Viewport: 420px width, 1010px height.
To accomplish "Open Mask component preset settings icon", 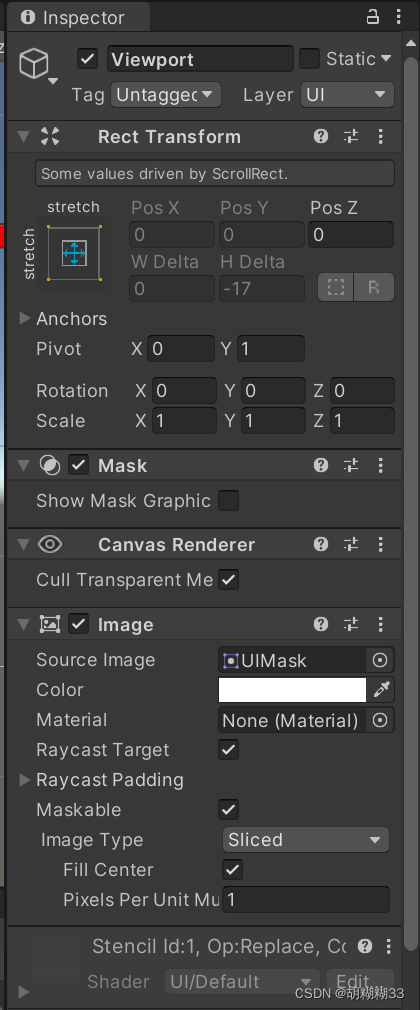I will point(351,465).
